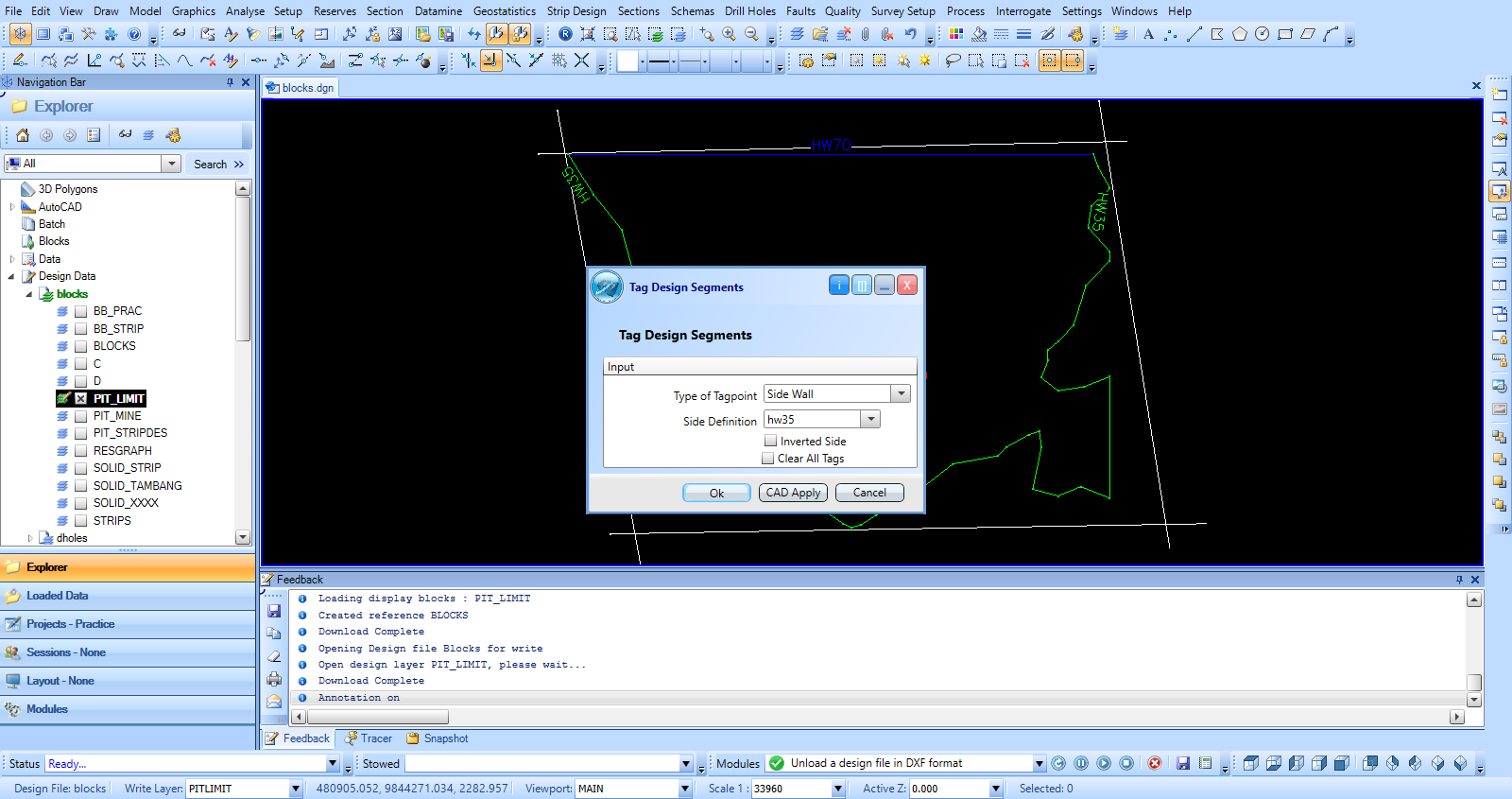Enable the Inverted Side checkbox
1512x799 pixels.
(x=770, y=441)
